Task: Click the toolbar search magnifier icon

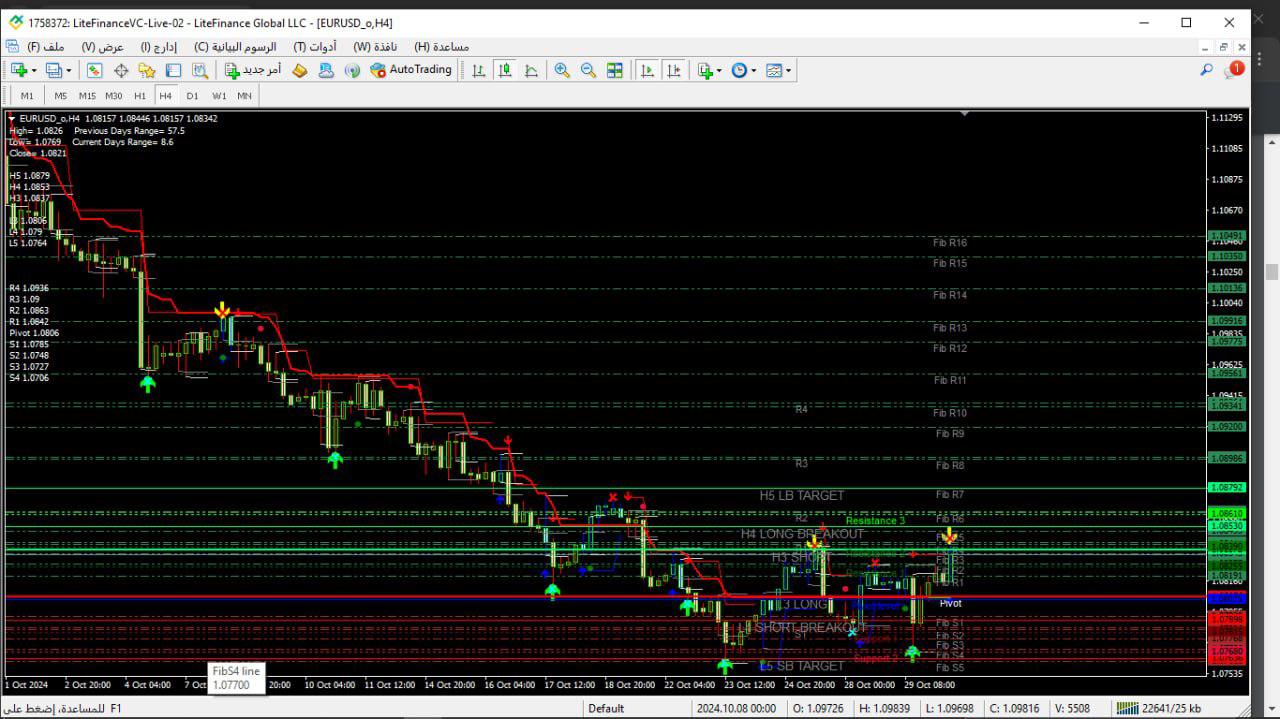Action: [1206, 70]
